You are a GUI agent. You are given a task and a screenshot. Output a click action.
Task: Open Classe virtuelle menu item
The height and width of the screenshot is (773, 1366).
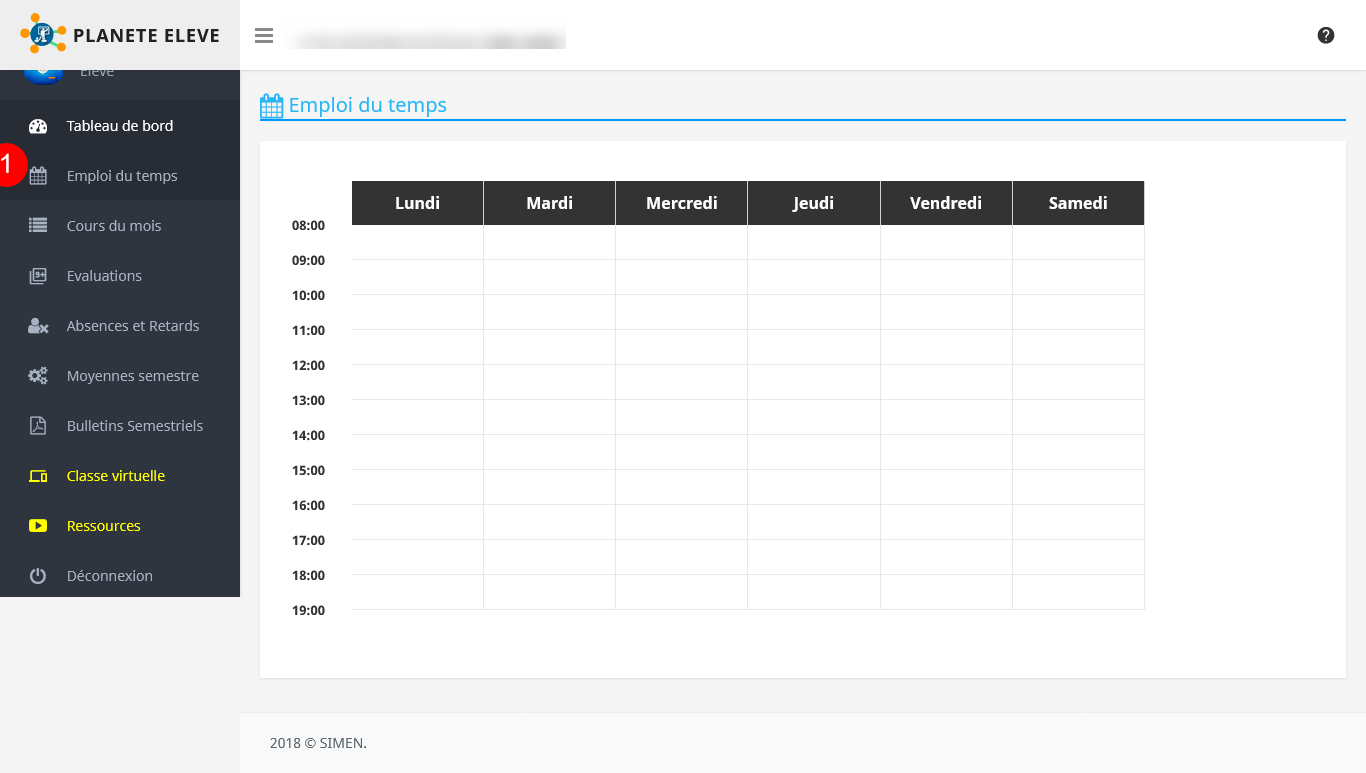click(x=116, y=476)
